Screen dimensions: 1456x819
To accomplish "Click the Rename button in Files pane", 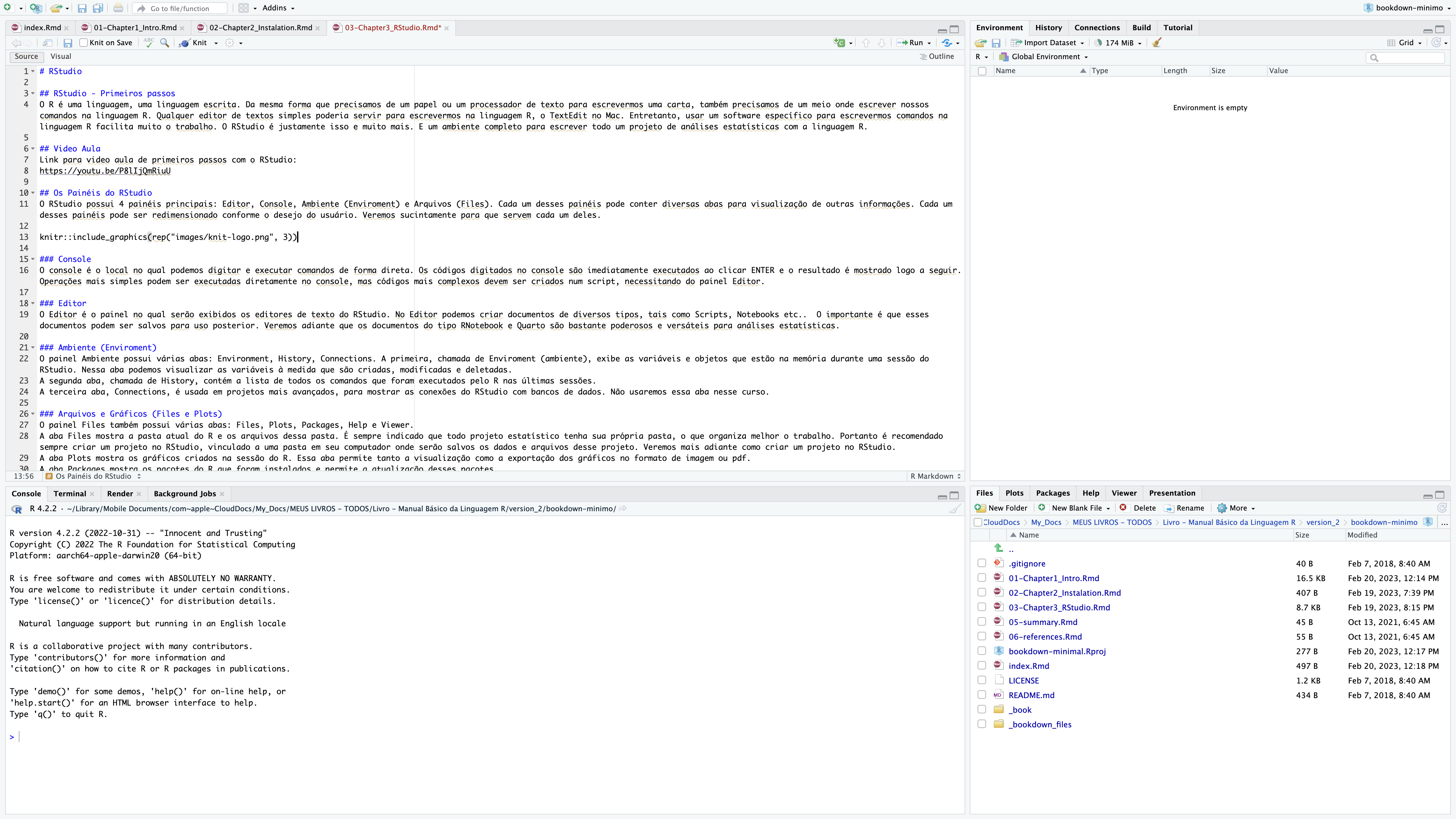I will [1184, 508].
